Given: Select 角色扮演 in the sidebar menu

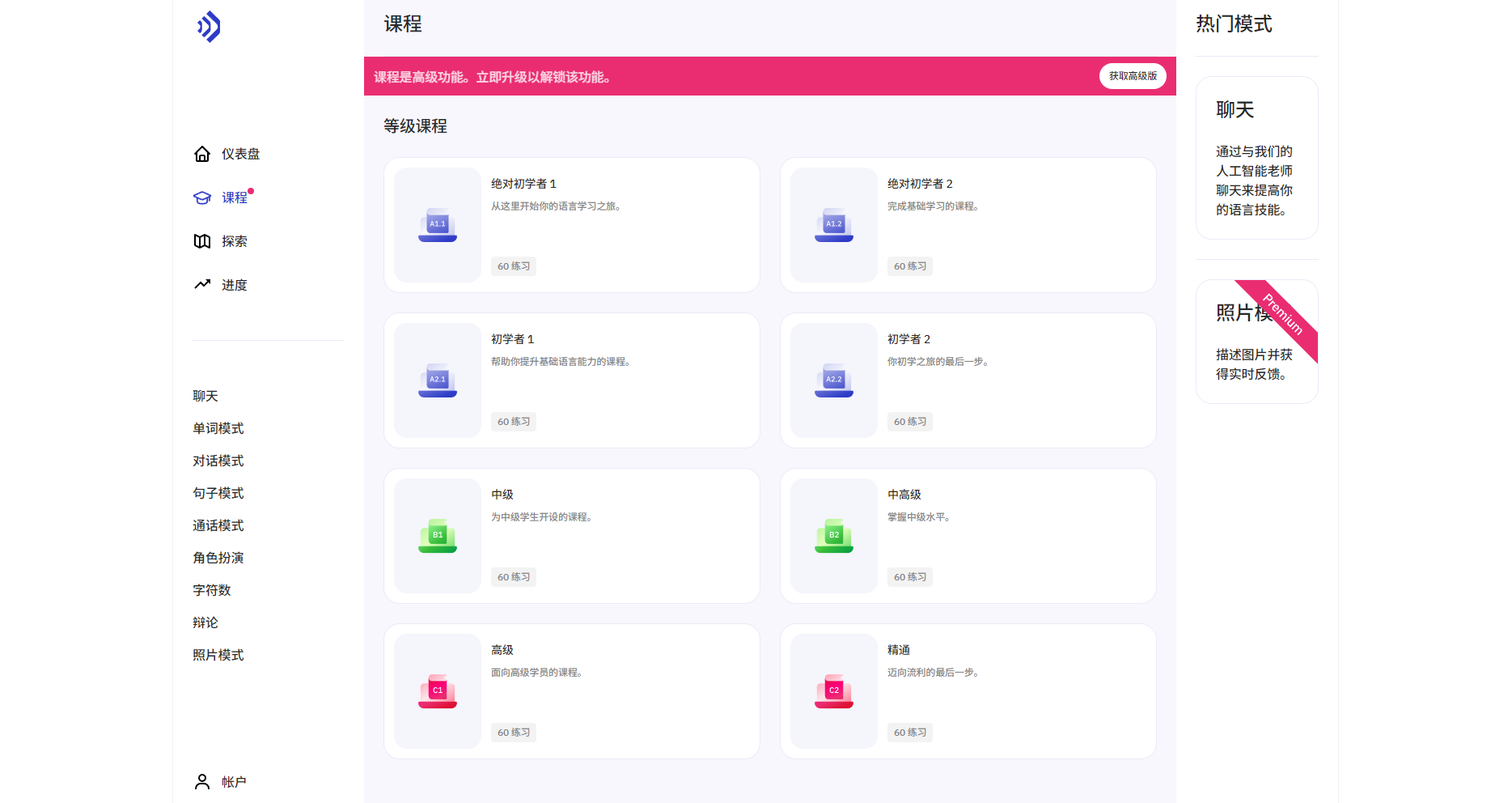Looking at the screenshot, I should 218,558.
